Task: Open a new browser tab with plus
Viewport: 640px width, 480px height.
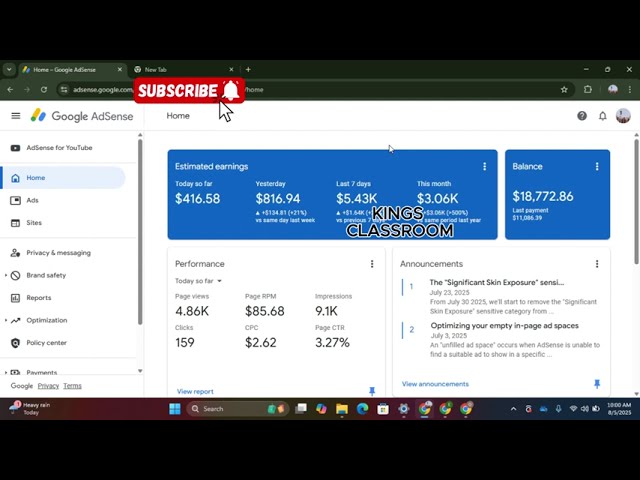Action: [x=248, y=70]
